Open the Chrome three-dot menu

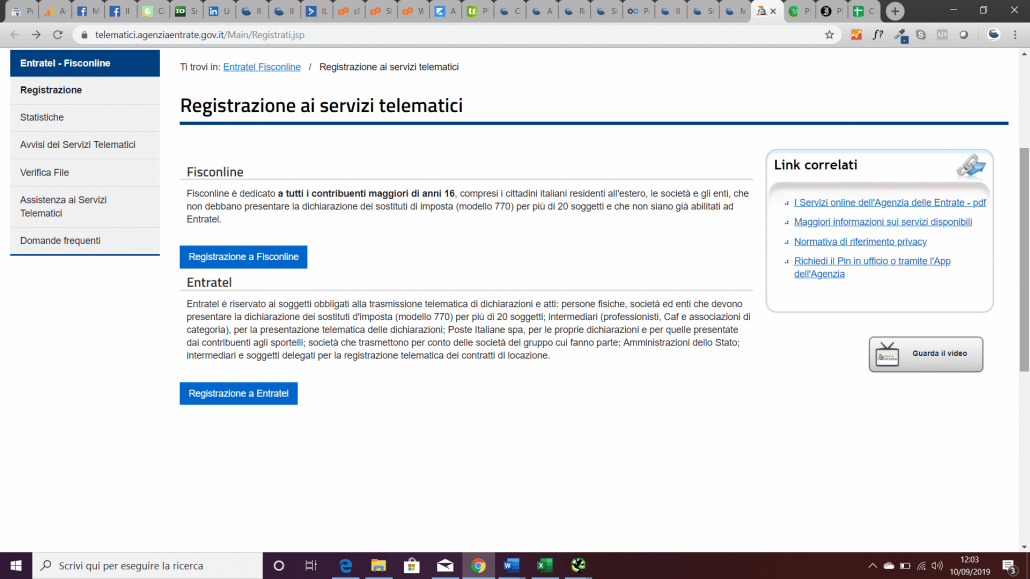[1015, 35]
